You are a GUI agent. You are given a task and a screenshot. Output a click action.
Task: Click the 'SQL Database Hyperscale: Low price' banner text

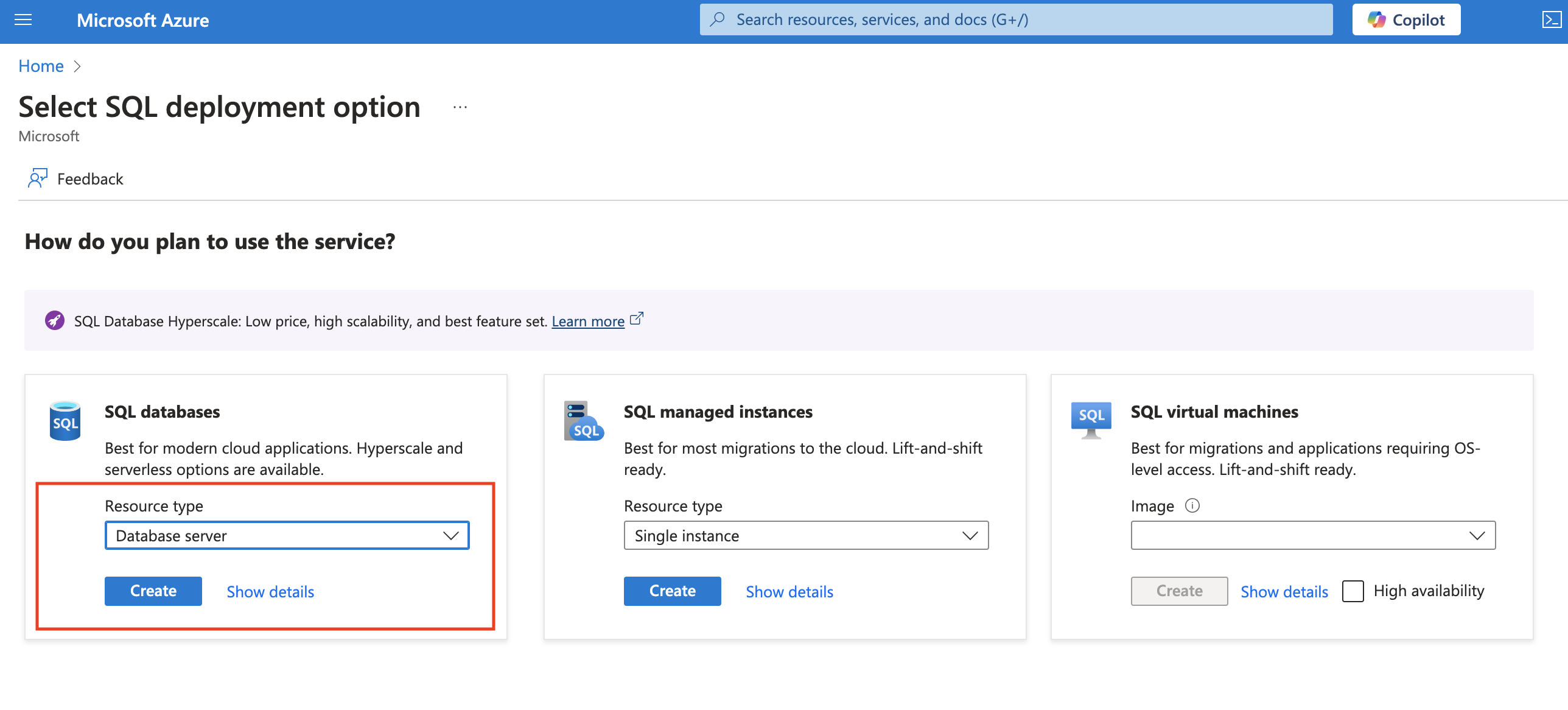click(x=311, y=321)
